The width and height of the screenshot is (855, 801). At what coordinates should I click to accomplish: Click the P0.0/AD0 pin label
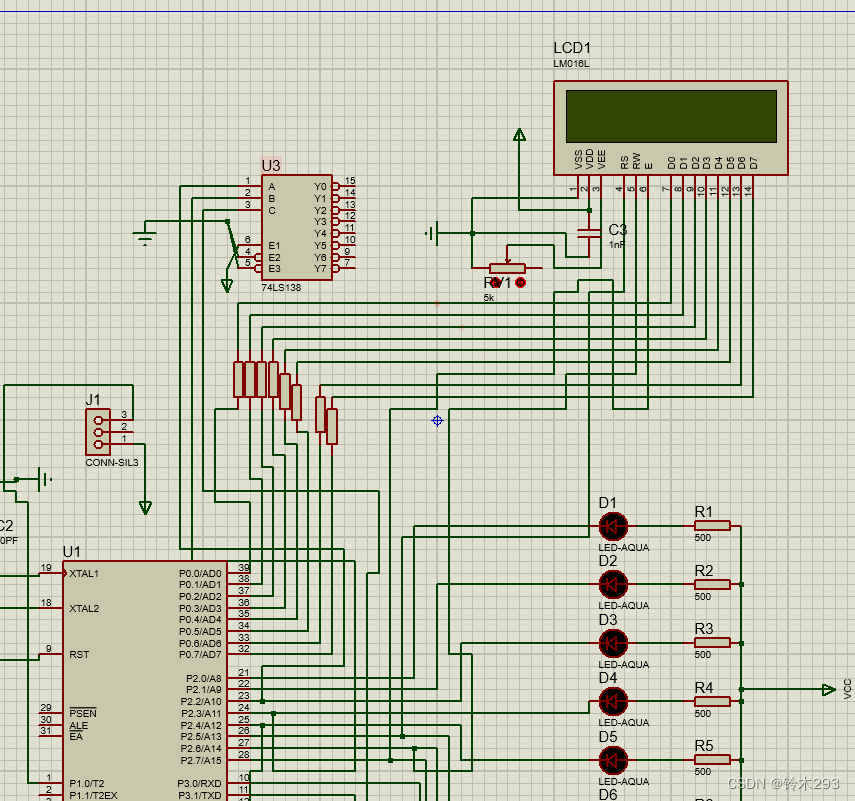[200, 574]
